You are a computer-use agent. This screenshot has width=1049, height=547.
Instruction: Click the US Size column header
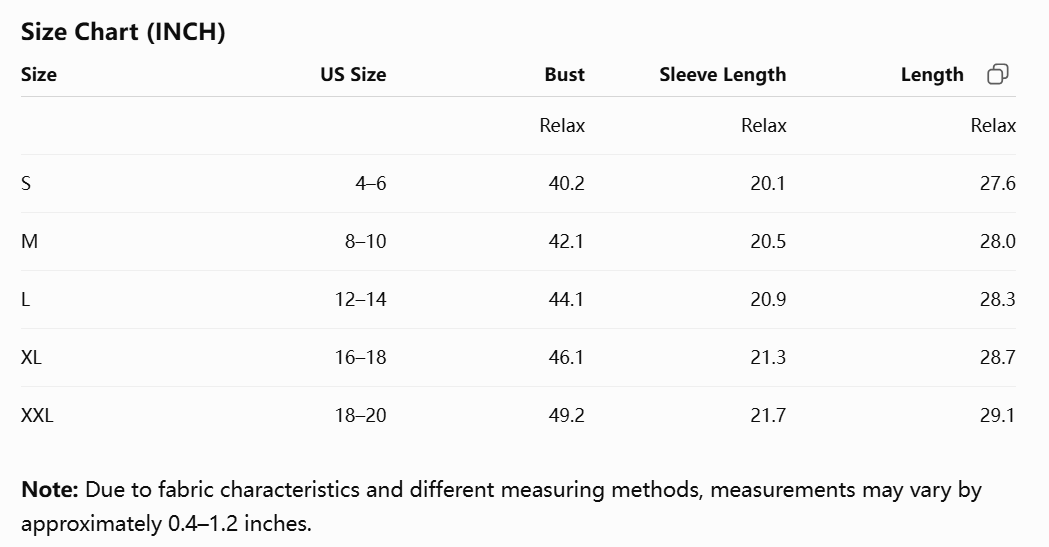[353, 74]
